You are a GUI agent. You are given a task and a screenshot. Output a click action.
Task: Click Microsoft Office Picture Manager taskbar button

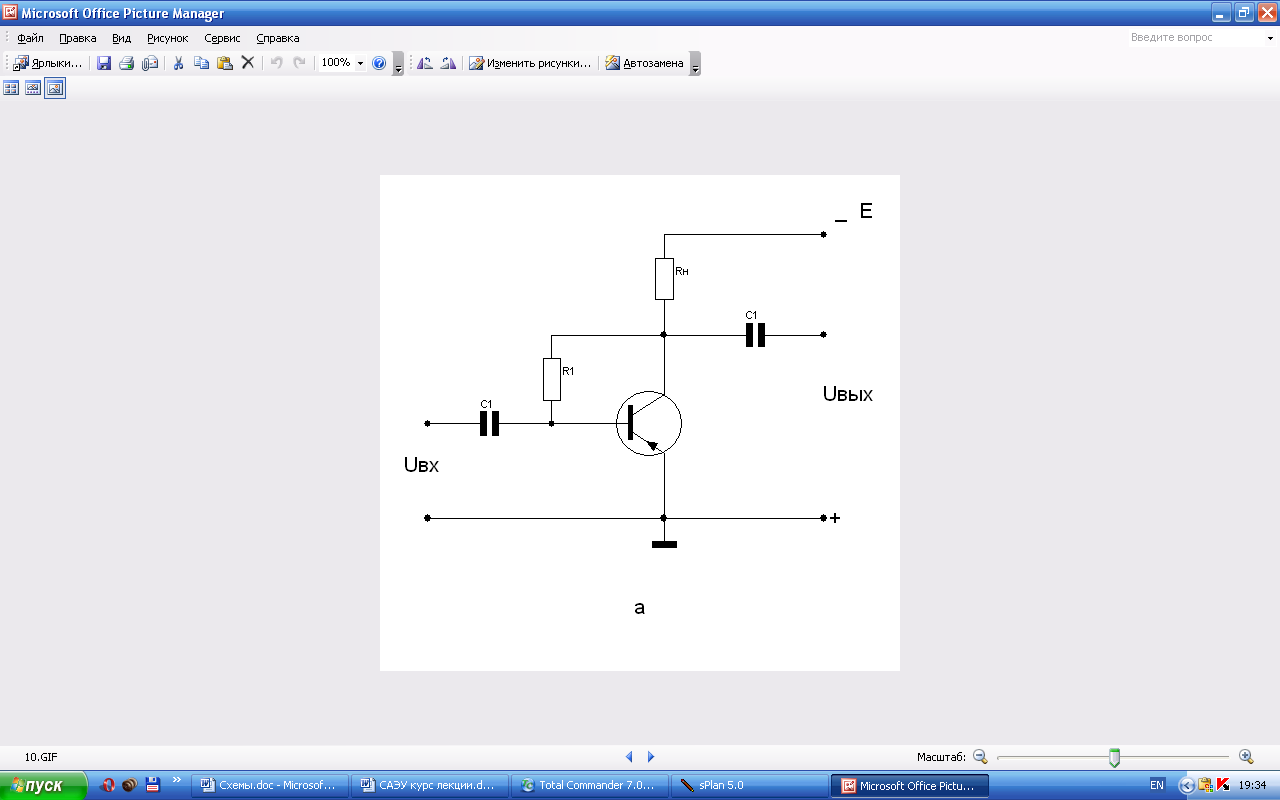click(x=911, y=786)
